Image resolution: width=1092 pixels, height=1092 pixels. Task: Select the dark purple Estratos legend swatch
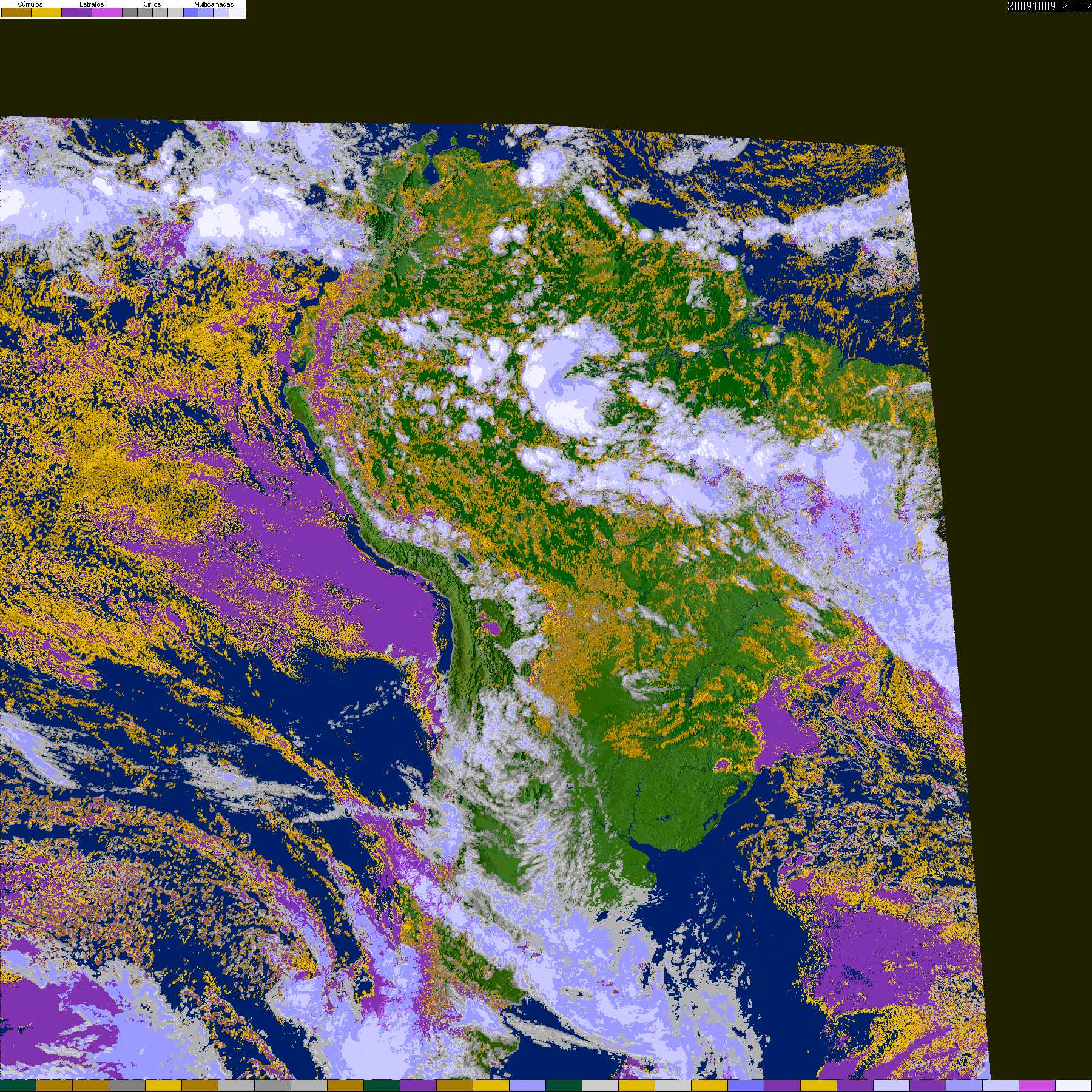click(x=77, y=12)
